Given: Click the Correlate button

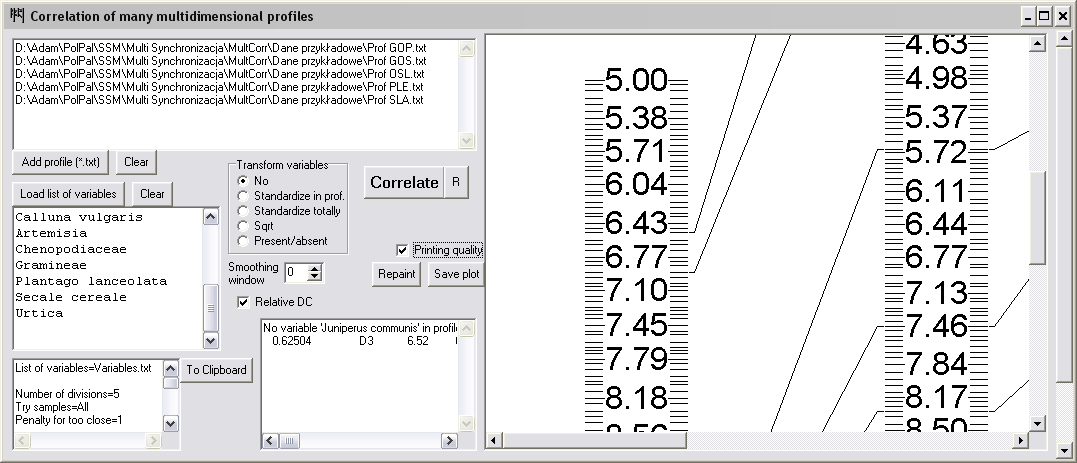Looking at the screenshot, I should 404,182.
